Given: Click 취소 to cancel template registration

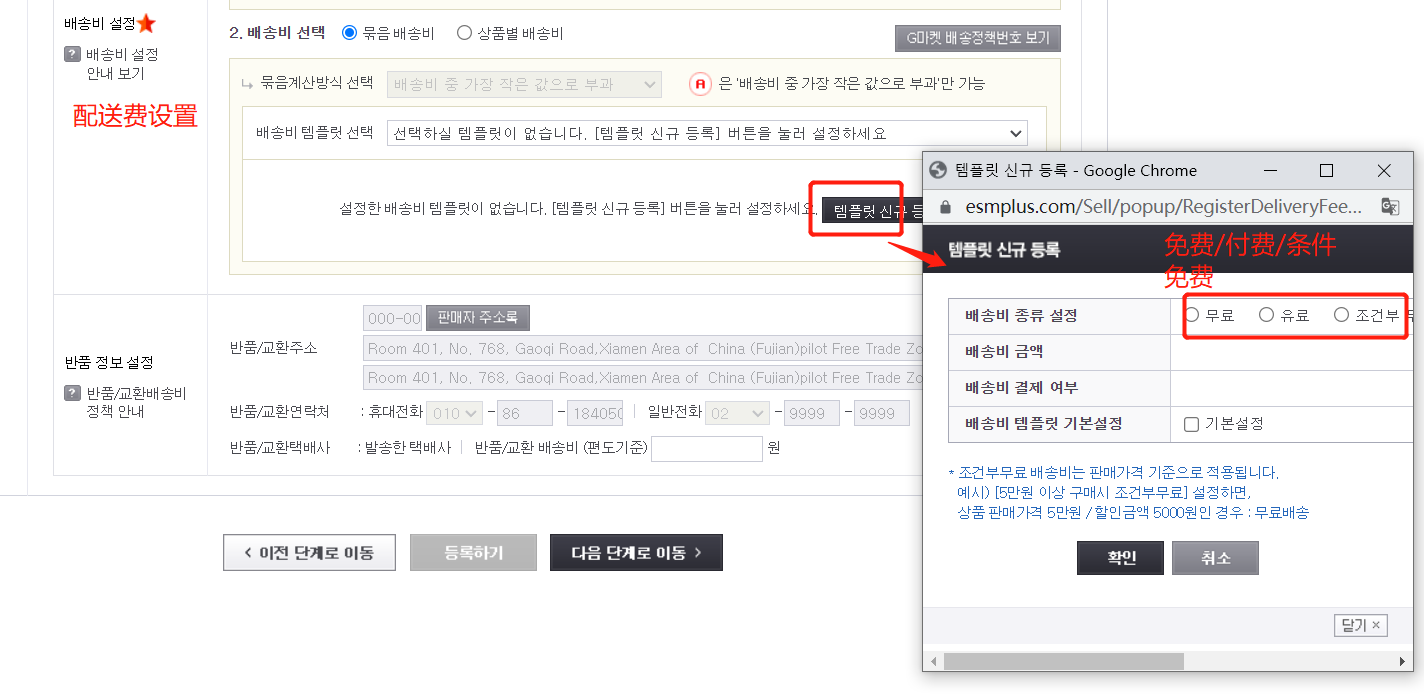Looking at the screenshot, I should pyautogui.click(x=1215, y=558).
